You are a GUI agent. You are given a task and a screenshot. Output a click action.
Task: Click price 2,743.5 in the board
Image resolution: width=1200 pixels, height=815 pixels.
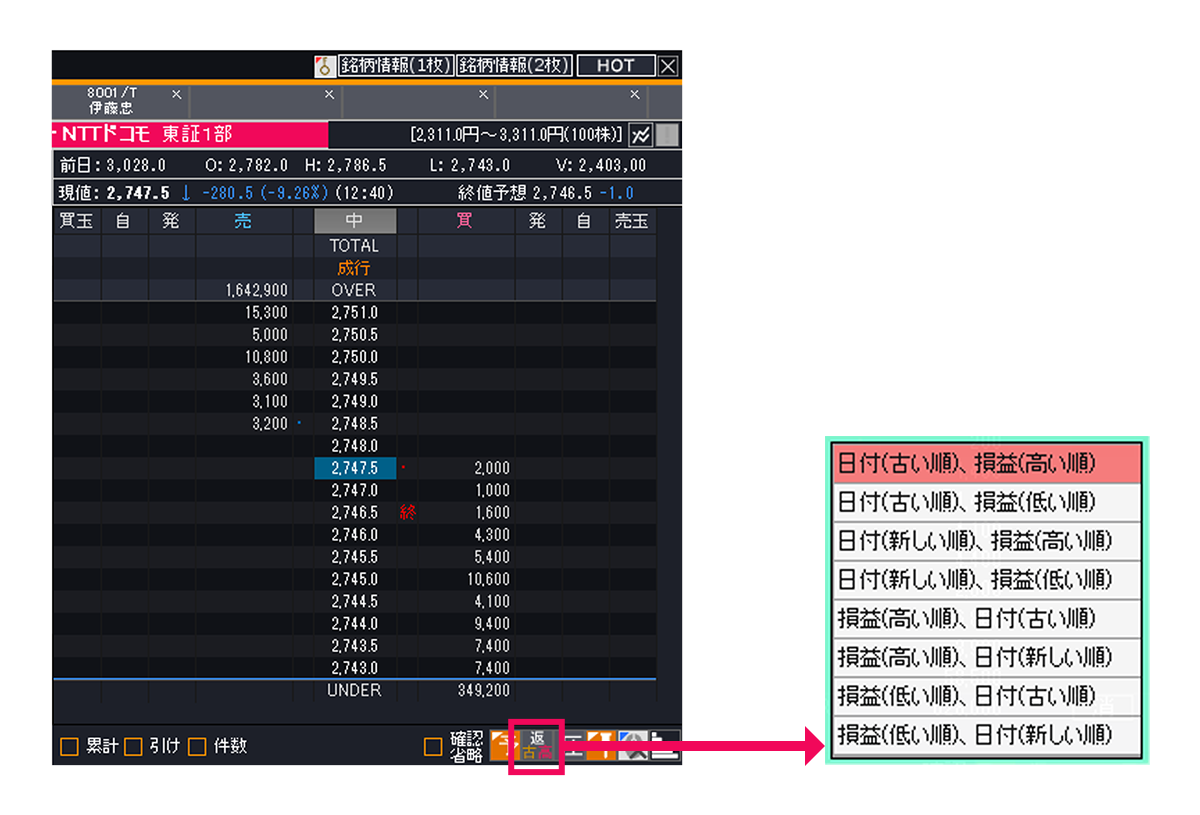[354, 646]
